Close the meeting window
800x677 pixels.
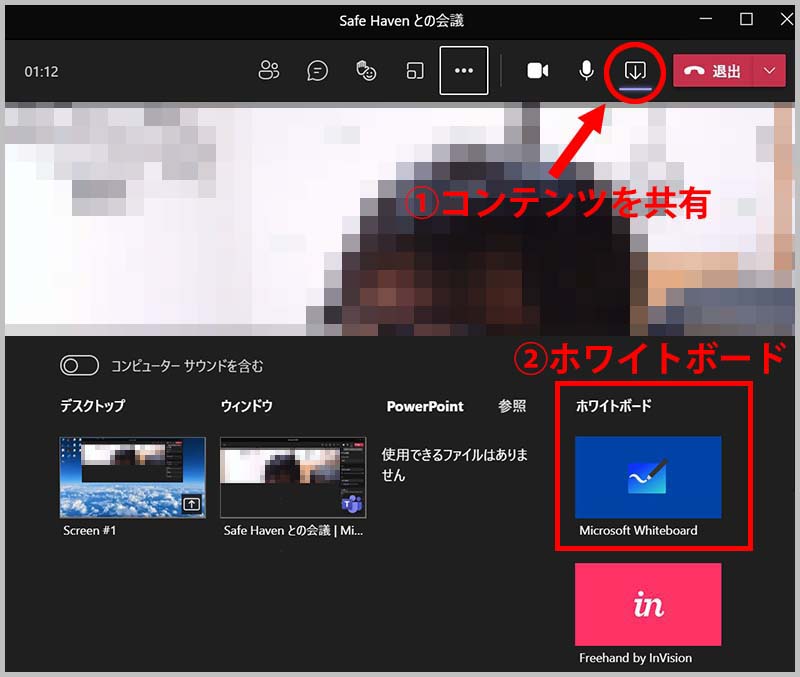pos(787,19)
